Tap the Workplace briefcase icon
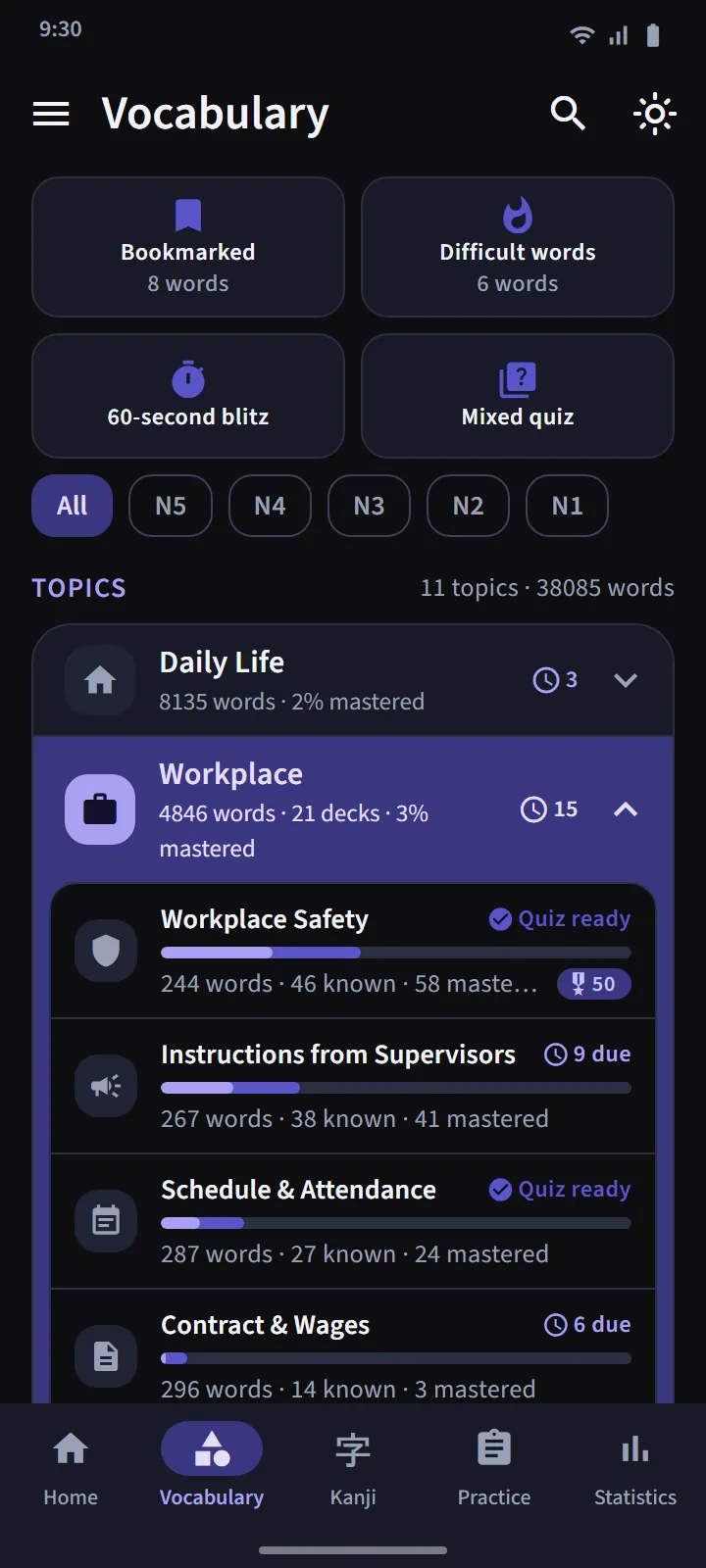Image resolution: width=706 pixels, height=1568 pixels. 100,809
